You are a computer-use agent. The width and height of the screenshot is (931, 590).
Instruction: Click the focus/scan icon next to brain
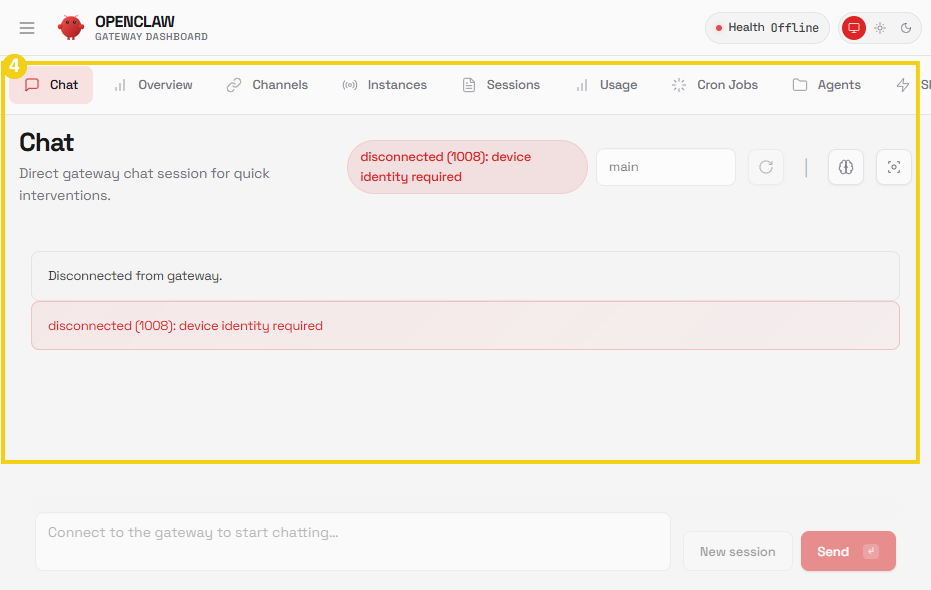click(x=893, y=167)
